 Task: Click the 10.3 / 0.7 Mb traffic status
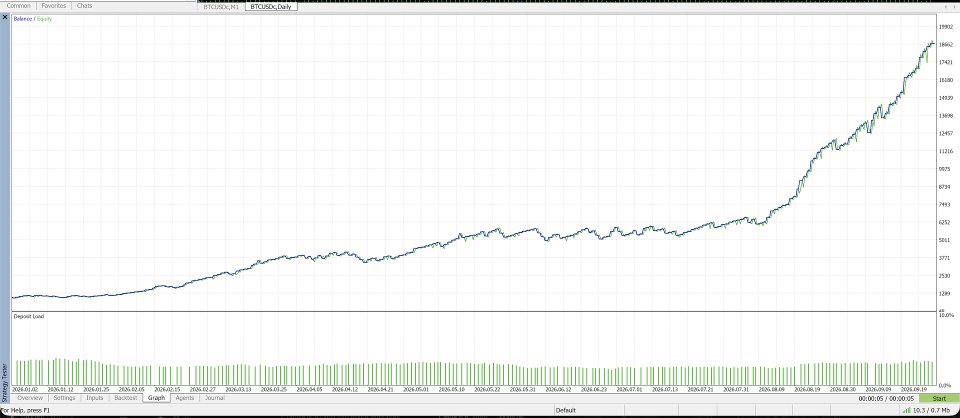(x=934, y=410)
